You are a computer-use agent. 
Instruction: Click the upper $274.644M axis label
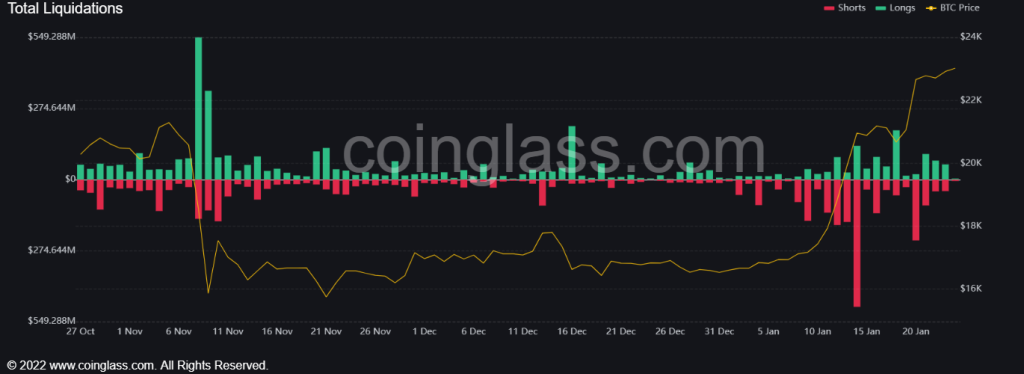pyautogui.click(x=51, y=108)
